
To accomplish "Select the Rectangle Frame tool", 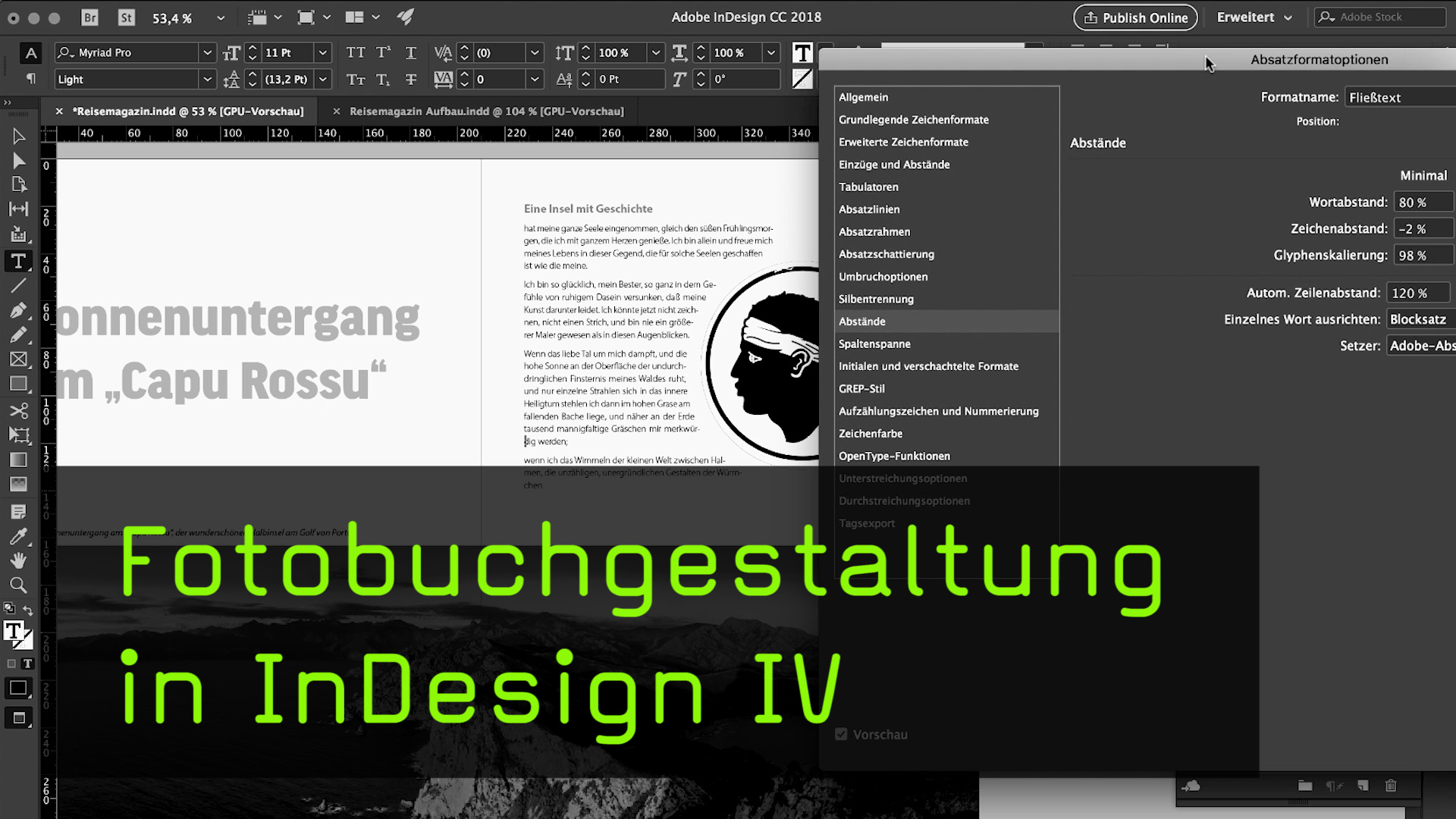I will 19,359.
